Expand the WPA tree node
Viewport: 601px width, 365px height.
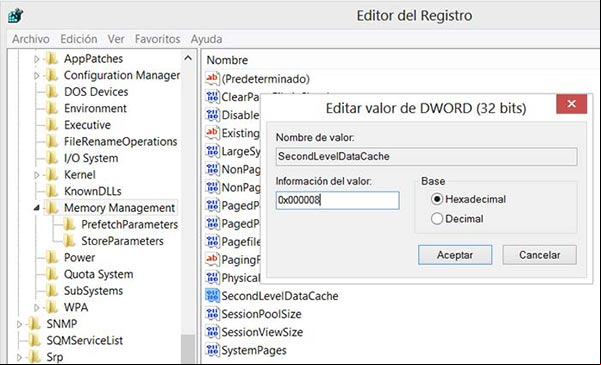[x=37, y=307]
